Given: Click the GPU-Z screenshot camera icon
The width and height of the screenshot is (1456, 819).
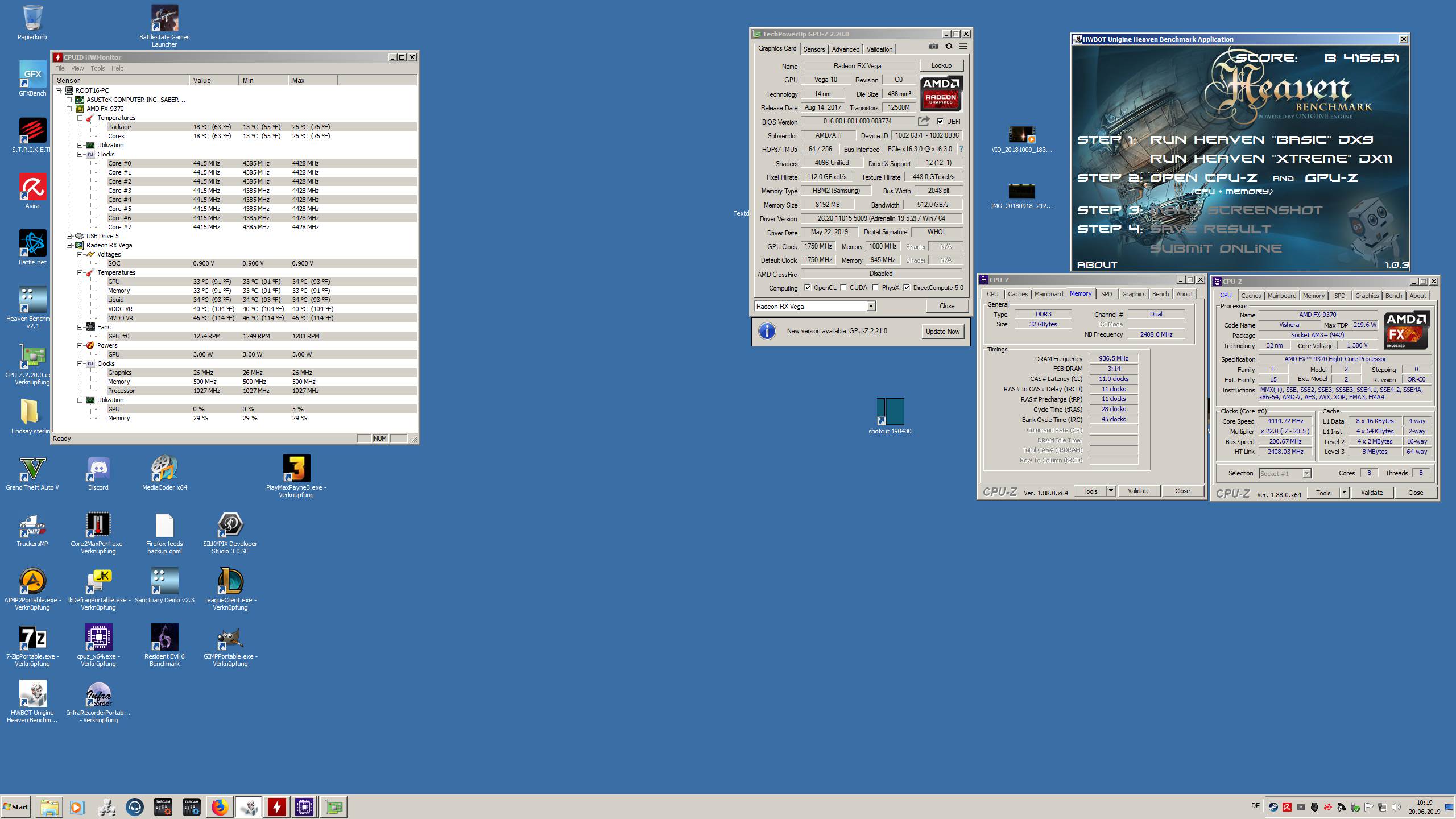Looking at the screenshot, I should (x=933, y=47).
